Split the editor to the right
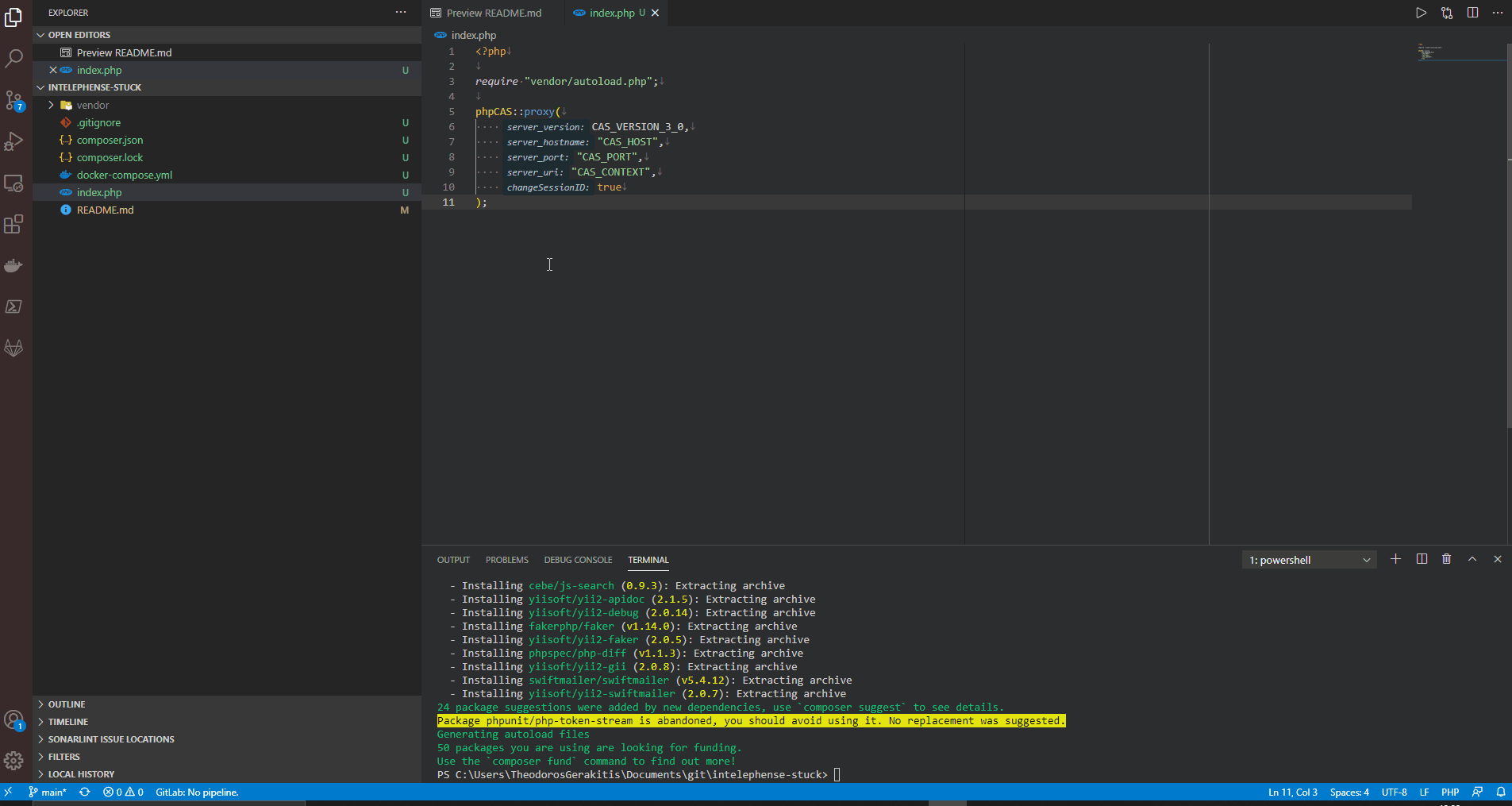The image size is (1512, 806). pos(1472,13)
